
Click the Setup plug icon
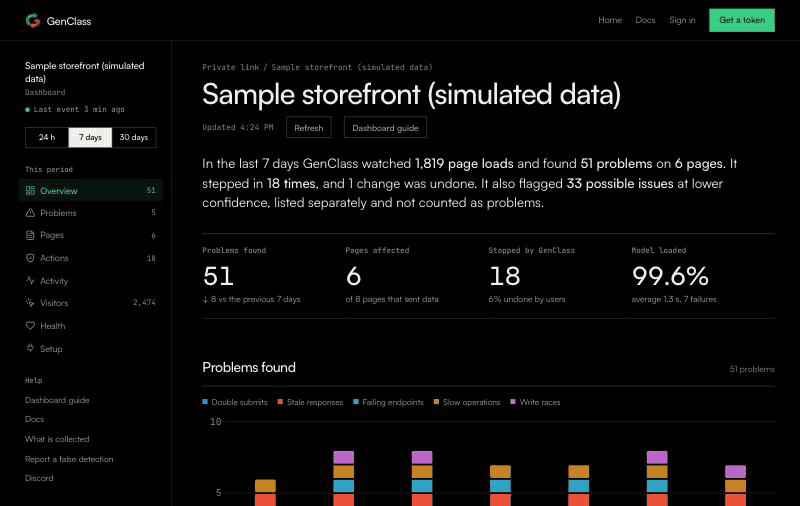tap(30, 348)
